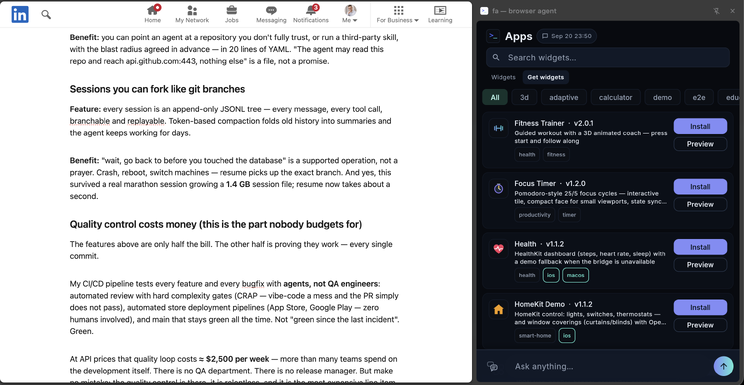Click the browser agent terminal icon in title bar
Viewport: 744px width, 385px height.
pyautogui.click(x=484, y=11)
